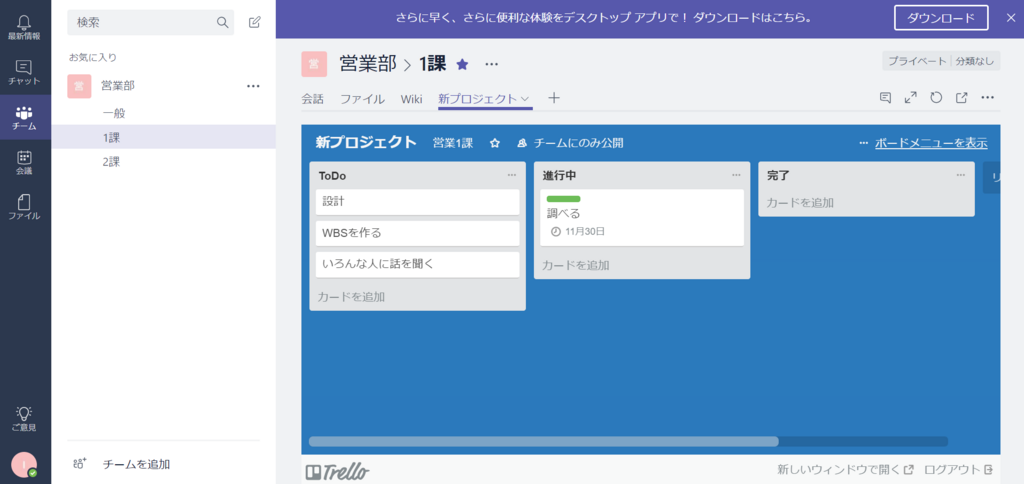1024x484 pixels.
Task: Click the 営業1課 team label on board
Action: pyautogui.click(x=453, y=143)
